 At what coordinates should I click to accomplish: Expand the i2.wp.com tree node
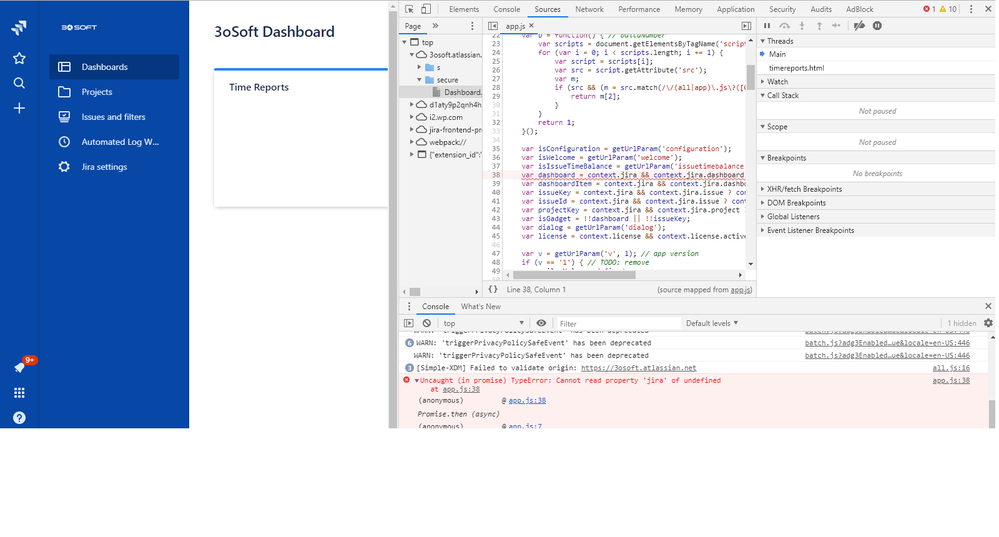(412, 117)
